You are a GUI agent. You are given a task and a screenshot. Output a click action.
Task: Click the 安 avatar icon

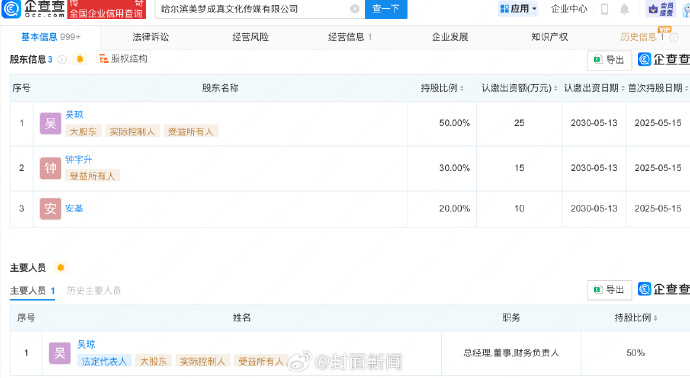click(x=50, y=209)
